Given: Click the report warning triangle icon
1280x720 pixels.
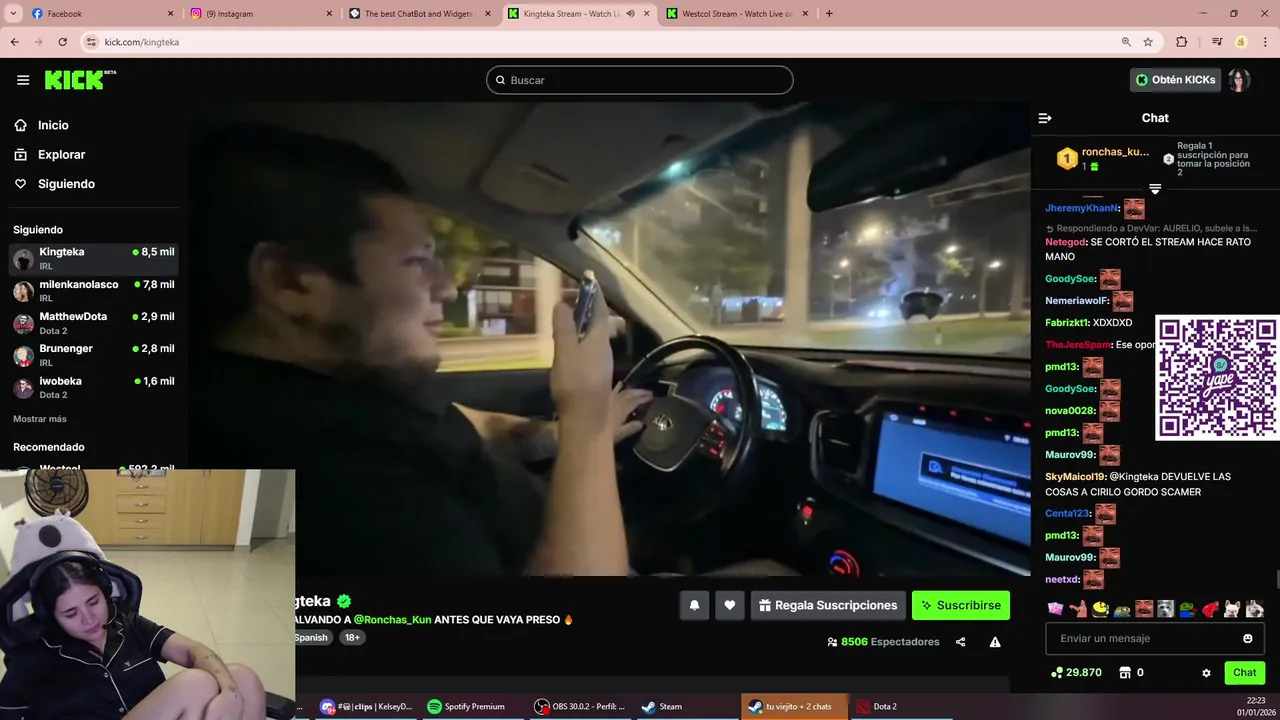Looking at the screenshot, I should tap(995, 642).
